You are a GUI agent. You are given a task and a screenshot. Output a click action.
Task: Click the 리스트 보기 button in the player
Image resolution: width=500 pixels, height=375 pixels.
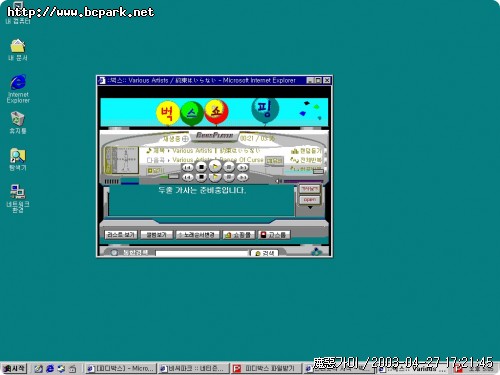(120, 235)
